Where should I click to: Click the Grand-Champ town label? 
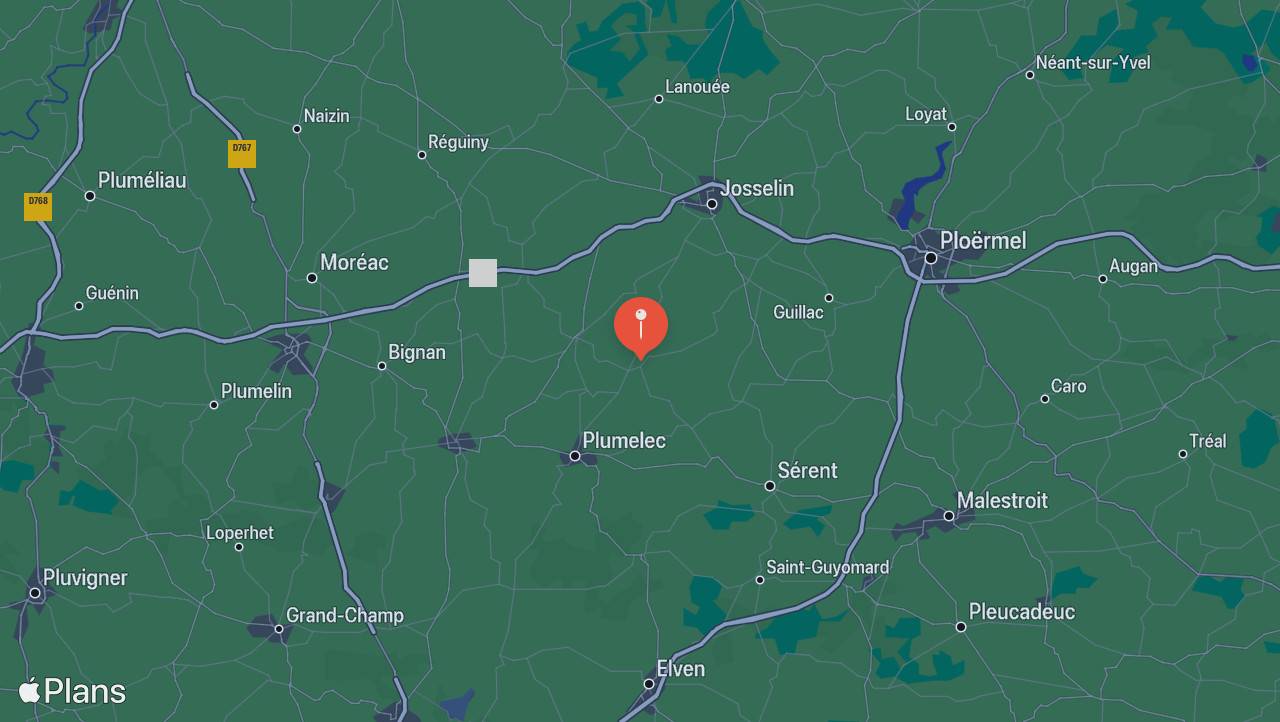pyautogui.click(x=345, y=615)
